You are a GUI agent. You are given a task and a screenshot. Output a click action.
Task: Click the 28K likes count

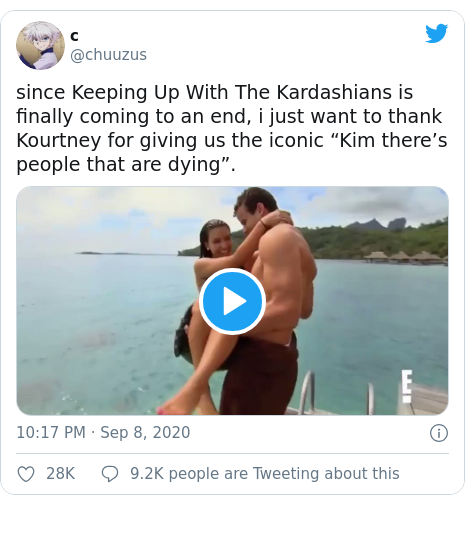(61, 474)
